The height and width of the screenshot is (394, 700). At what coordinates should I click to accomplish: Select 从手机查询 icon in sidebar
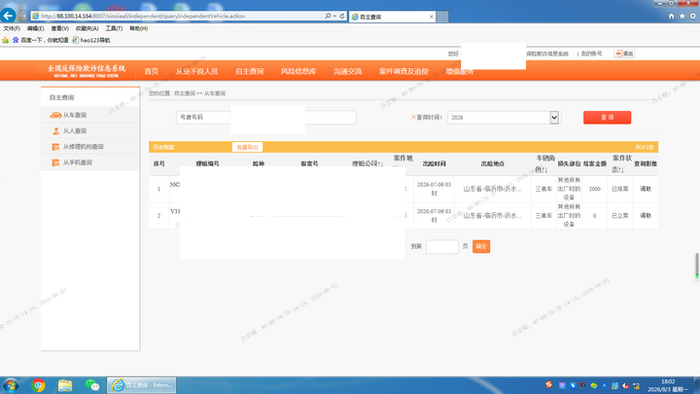tap(55, 162)
